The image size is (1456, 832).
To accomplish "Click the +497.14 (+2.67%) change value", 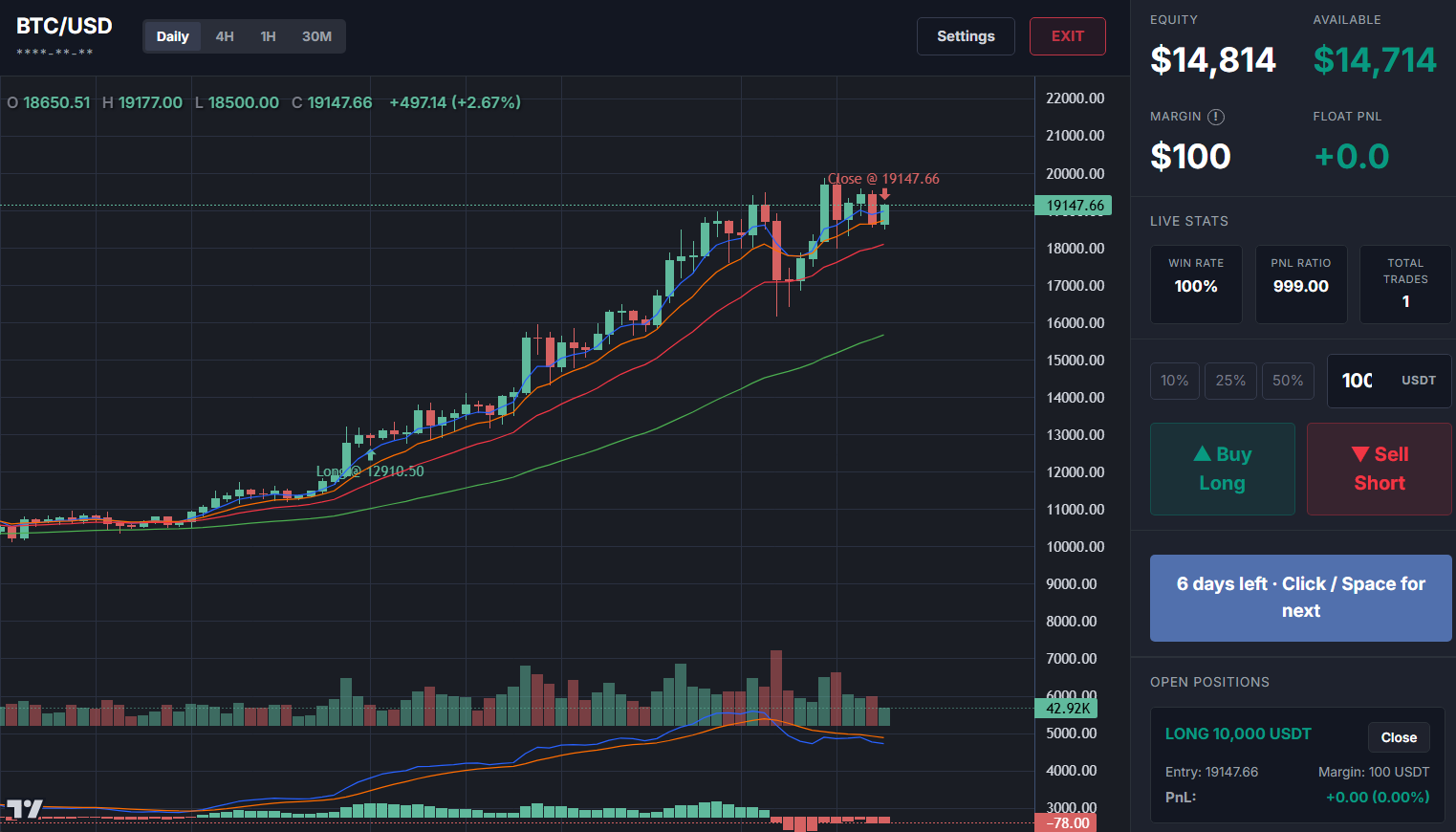I will (455, 102).
